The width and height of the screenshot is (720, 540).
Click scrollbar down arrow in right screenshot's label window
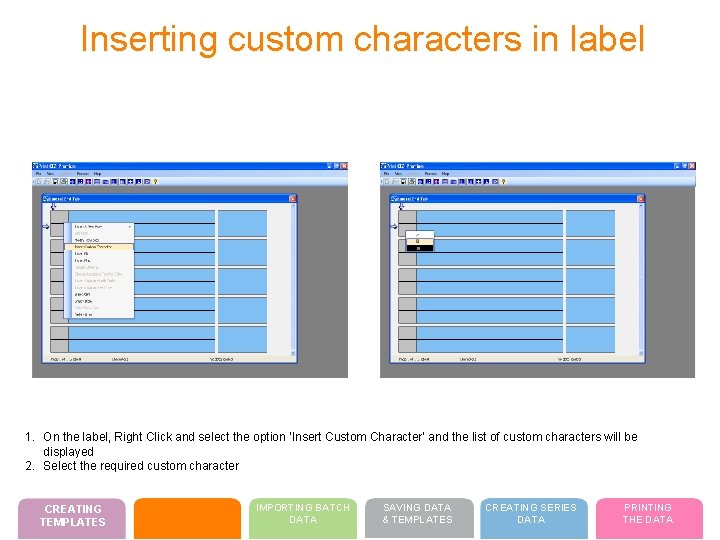coord(641,354)
